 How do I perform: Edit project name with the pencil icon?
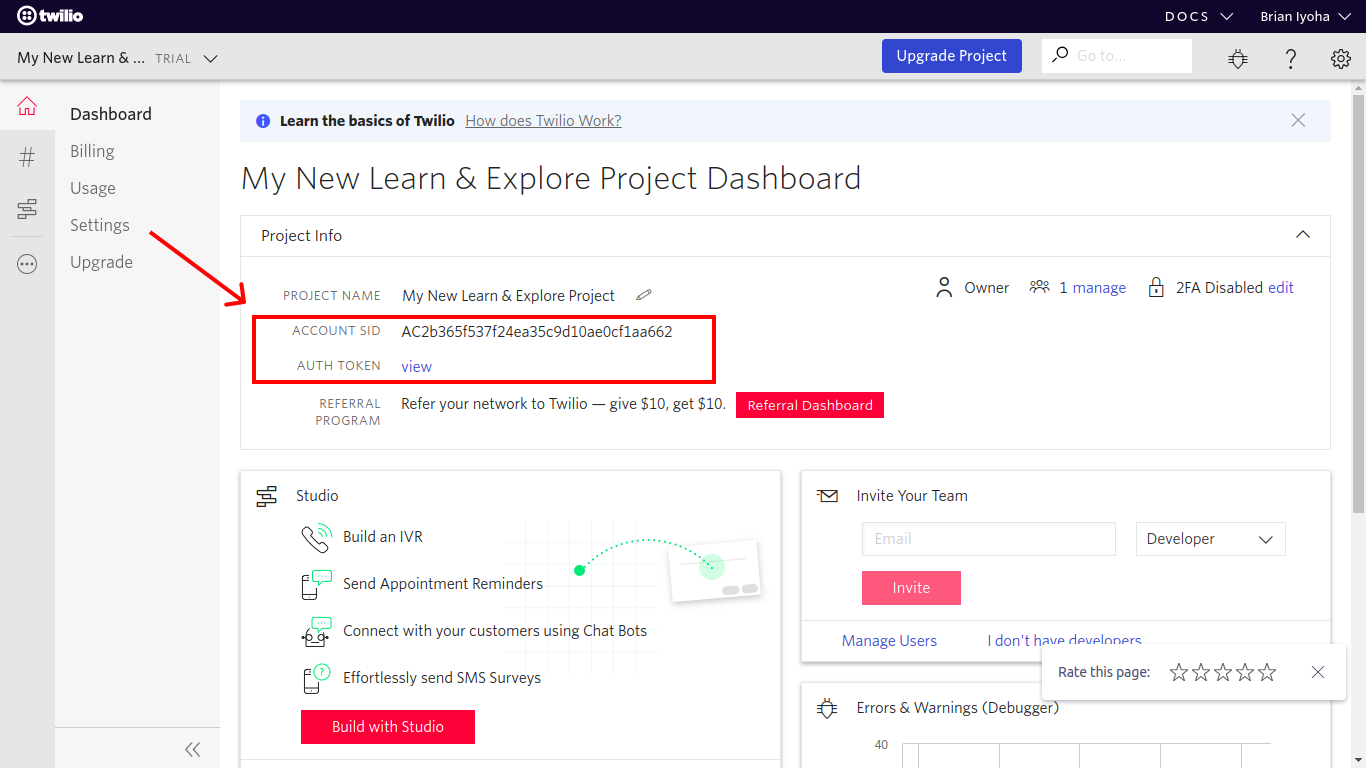point(644,295)
